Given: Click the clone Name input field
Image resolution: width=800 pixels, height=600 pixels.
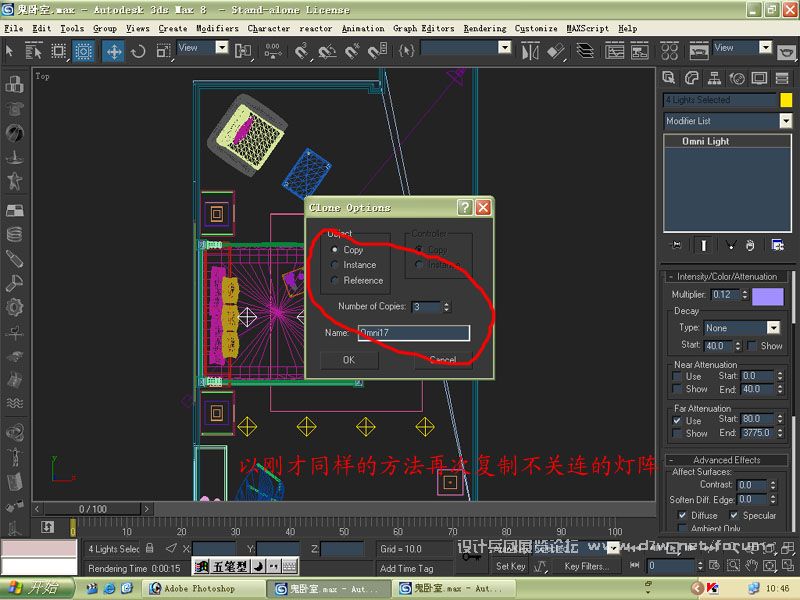Looking at the screenshot, I should [414, 333].
